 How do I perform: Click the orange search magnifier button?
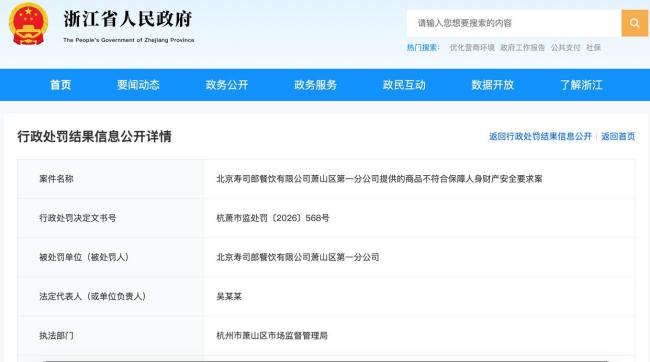point(634,23)
